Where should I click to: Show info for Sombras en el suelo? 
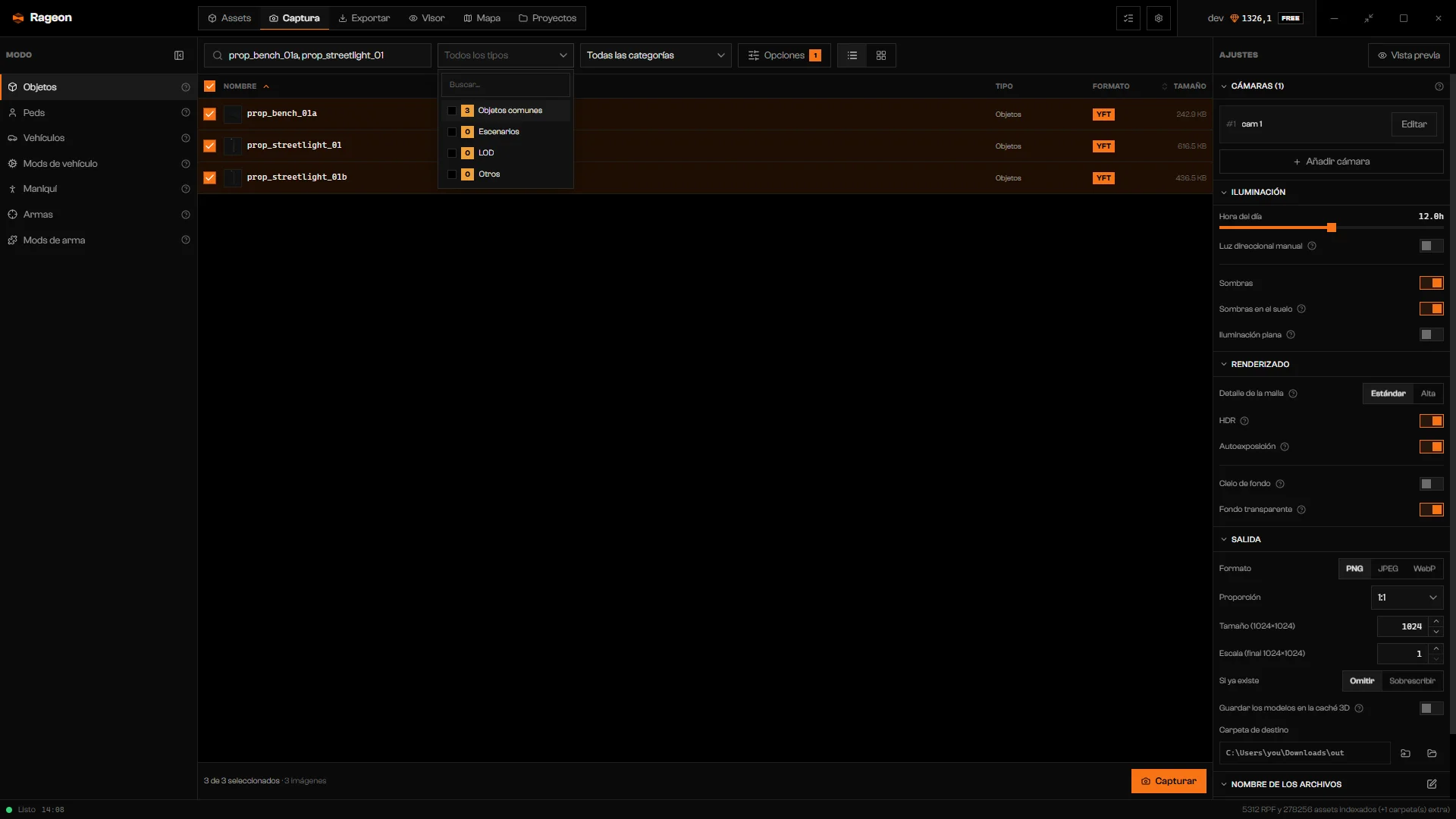(1301, 309)
